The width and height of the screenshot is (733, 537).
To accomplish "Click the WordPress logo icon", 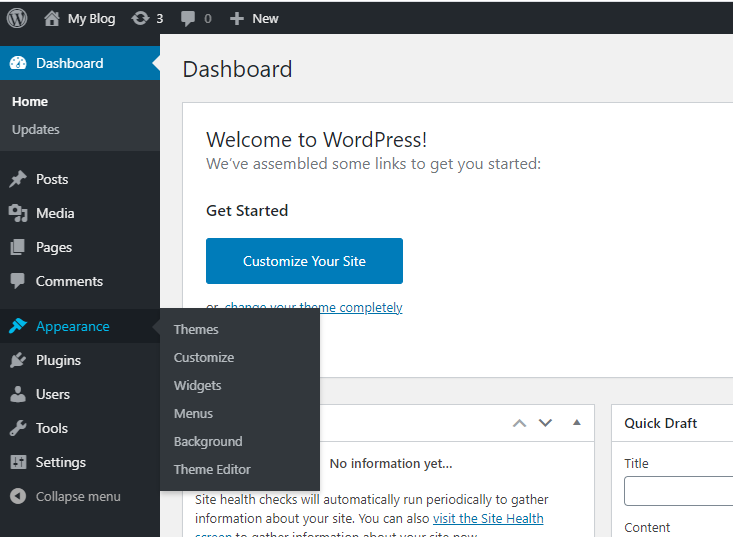I will click(17, 18).
